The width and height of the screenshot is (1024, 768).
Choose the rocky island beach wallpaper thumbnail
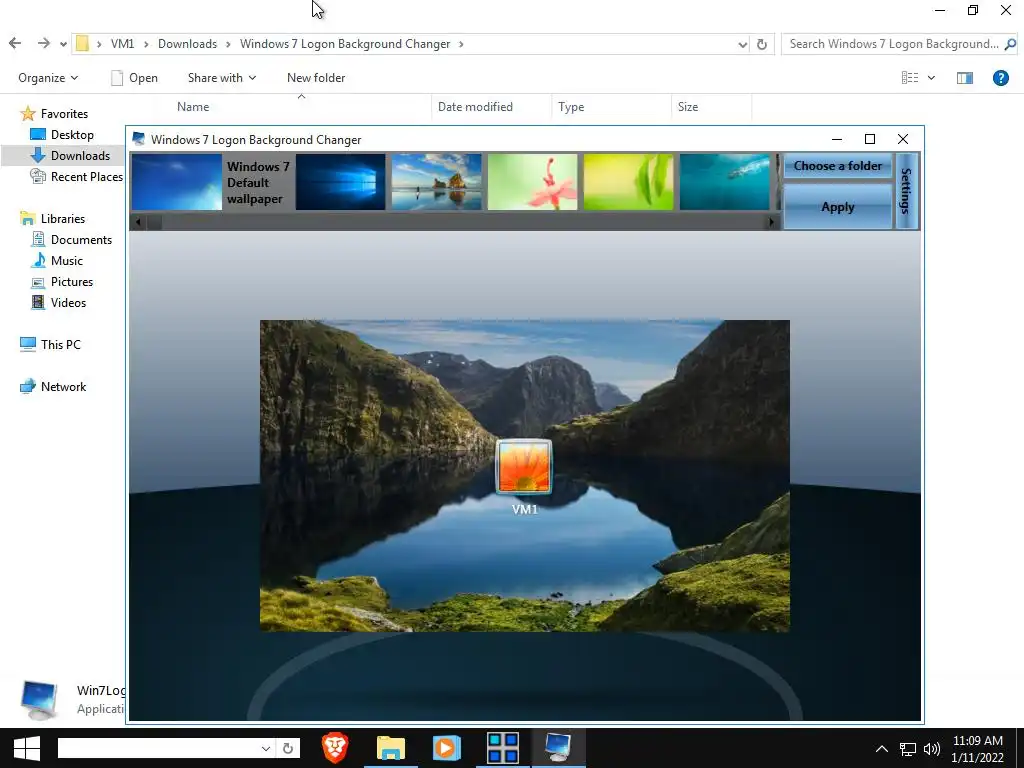coord(436,182)
